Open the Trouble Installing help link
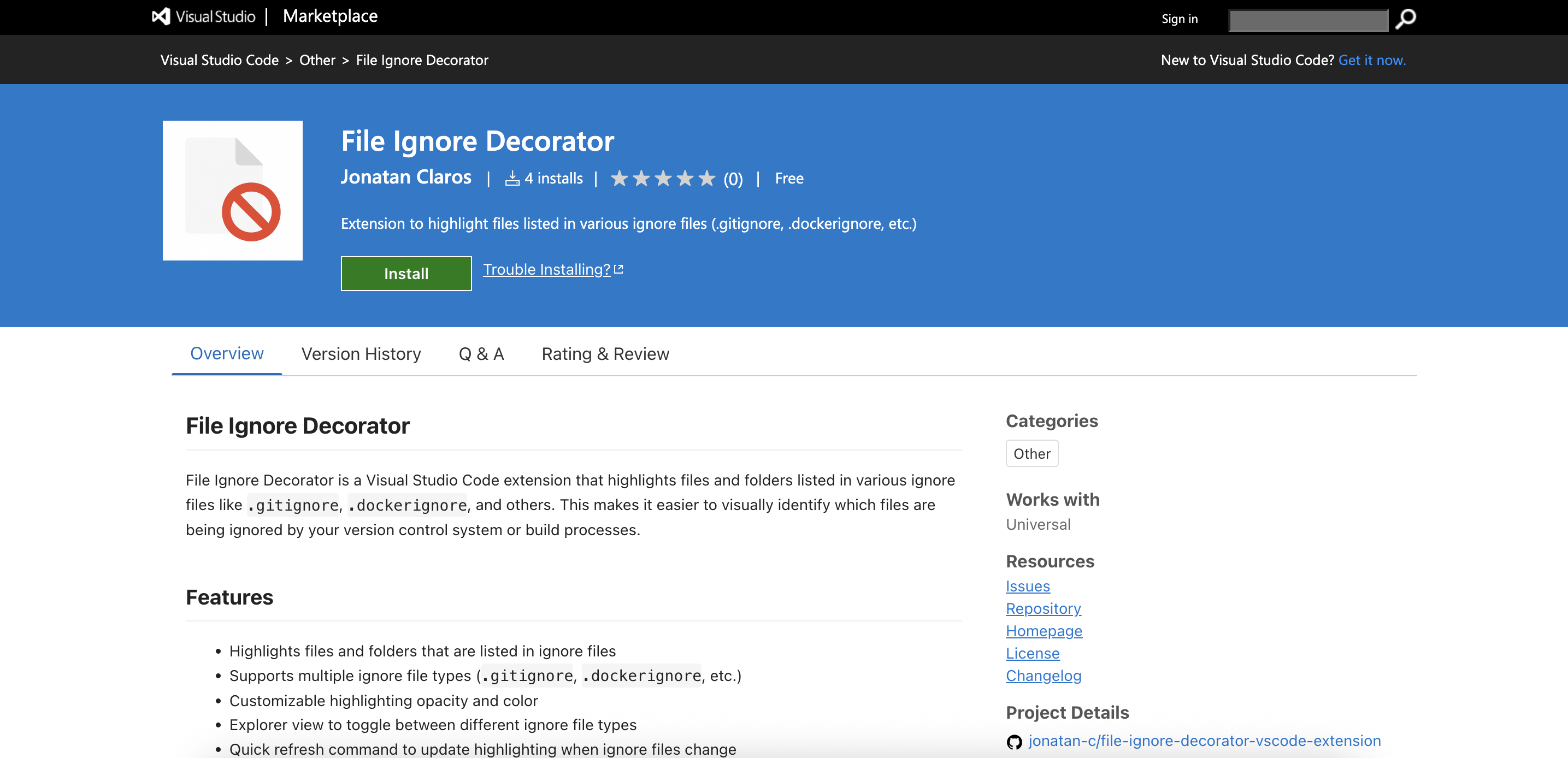This screenshot has width=1568, height=758. (545, 269)
